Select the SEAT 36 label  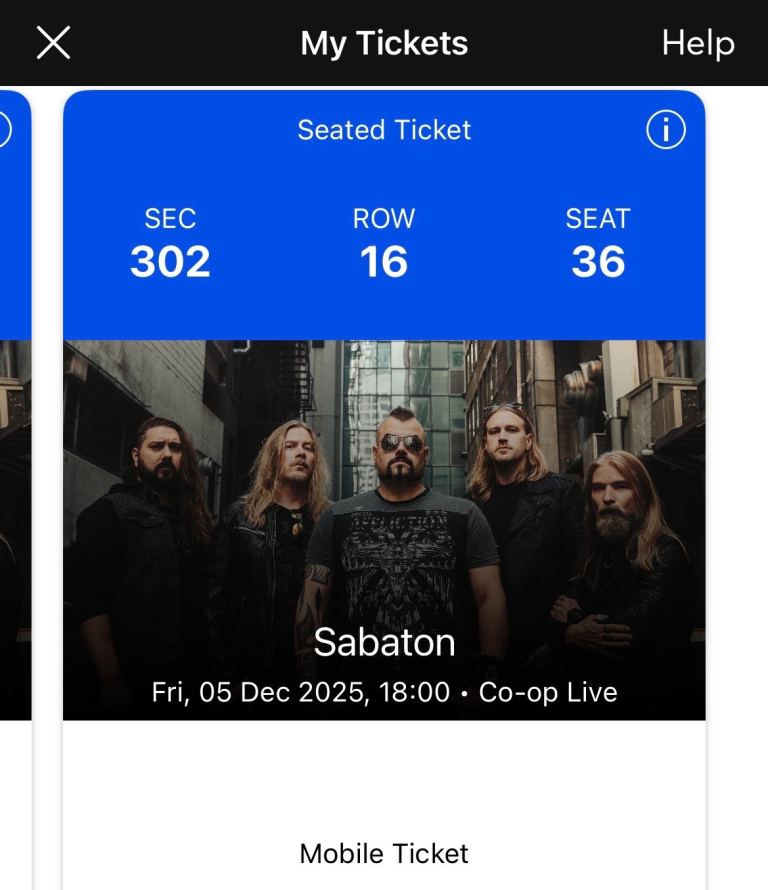tap(599, 242)
